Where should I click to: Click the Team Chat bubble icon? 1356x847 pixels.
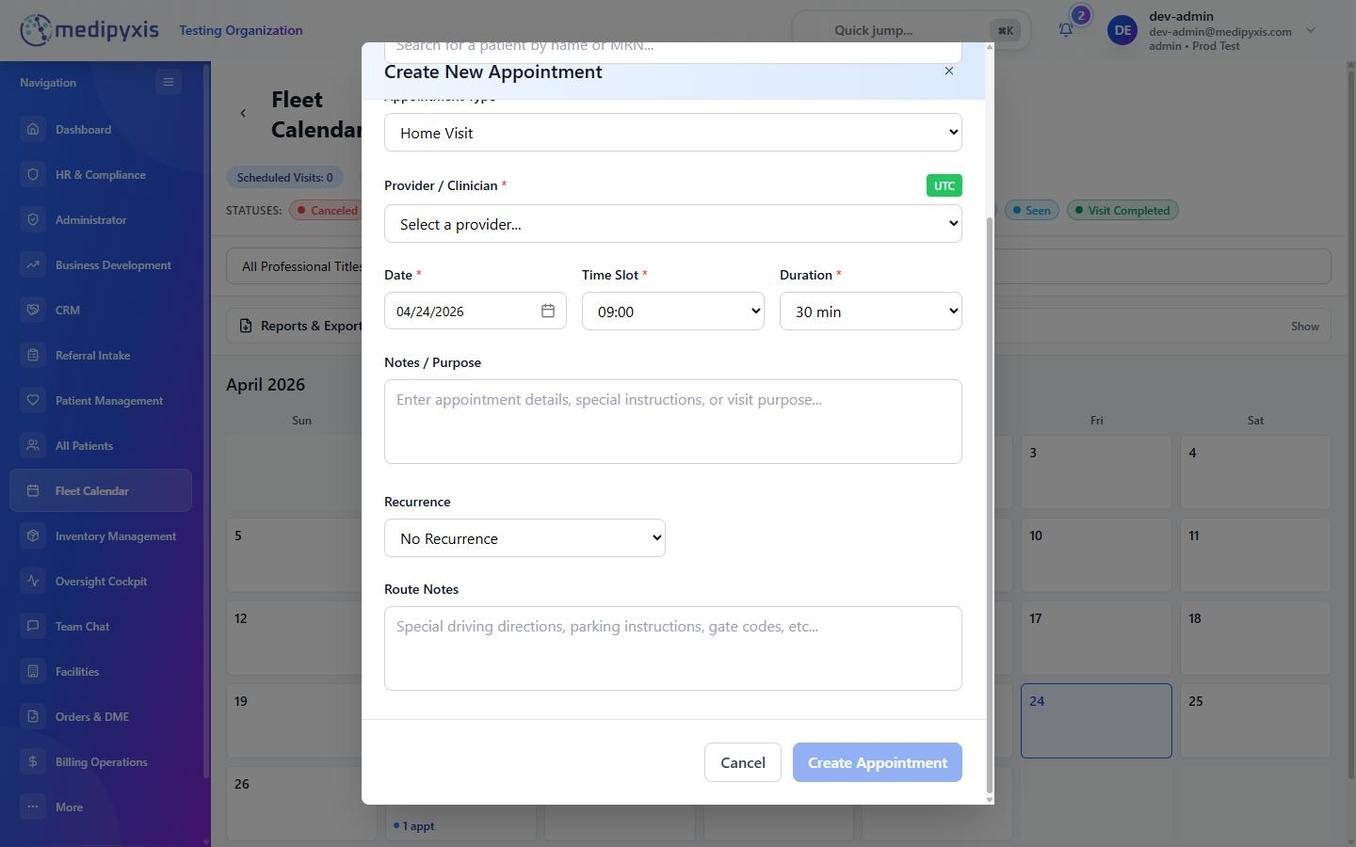[x=33, y=626]
